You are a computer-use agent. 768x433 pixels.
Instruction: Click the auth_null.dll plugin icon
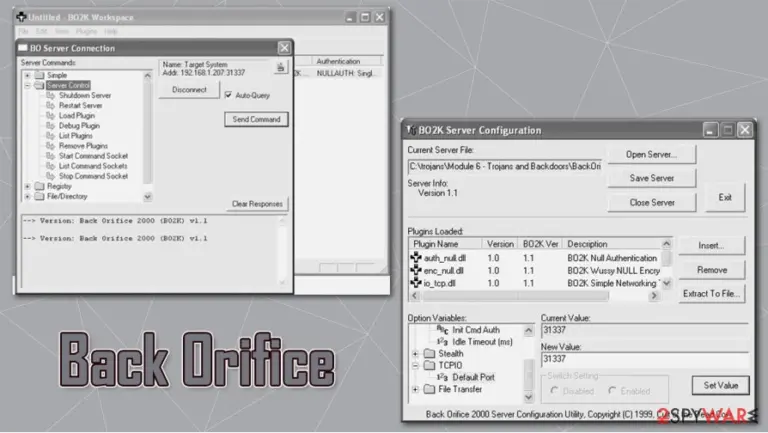[x=416, y=257]
